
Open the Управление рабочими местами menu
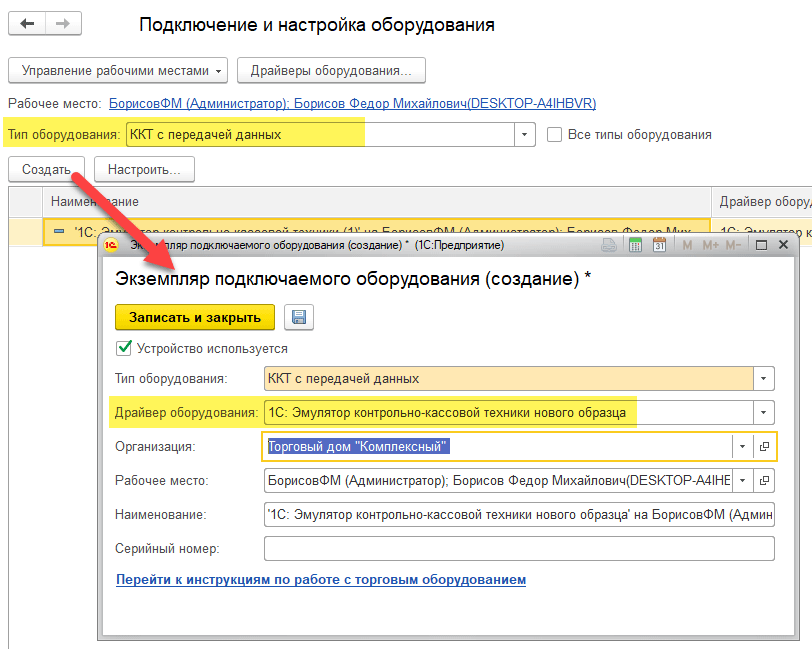coord(118,71)
